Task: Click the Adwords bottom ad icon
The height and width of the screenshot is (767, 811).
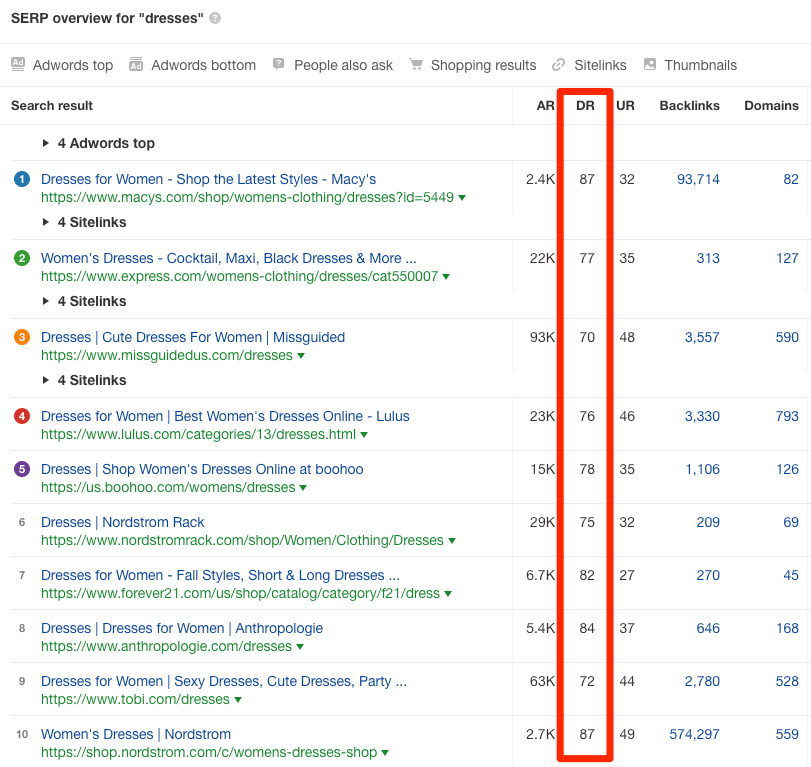Action: (x=136, y=65)
